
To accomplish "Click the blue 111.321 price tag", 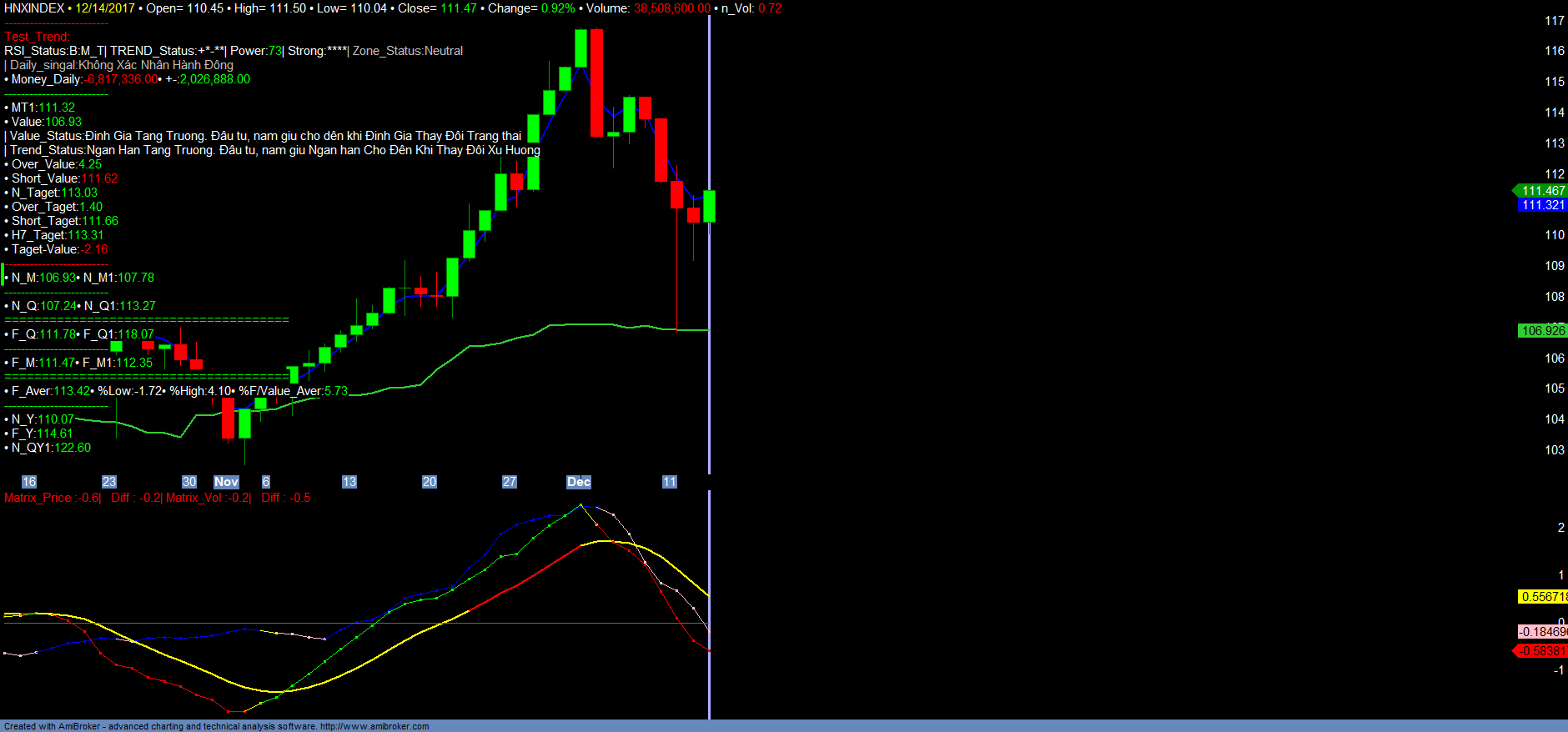I will (x=1542, y=205).
